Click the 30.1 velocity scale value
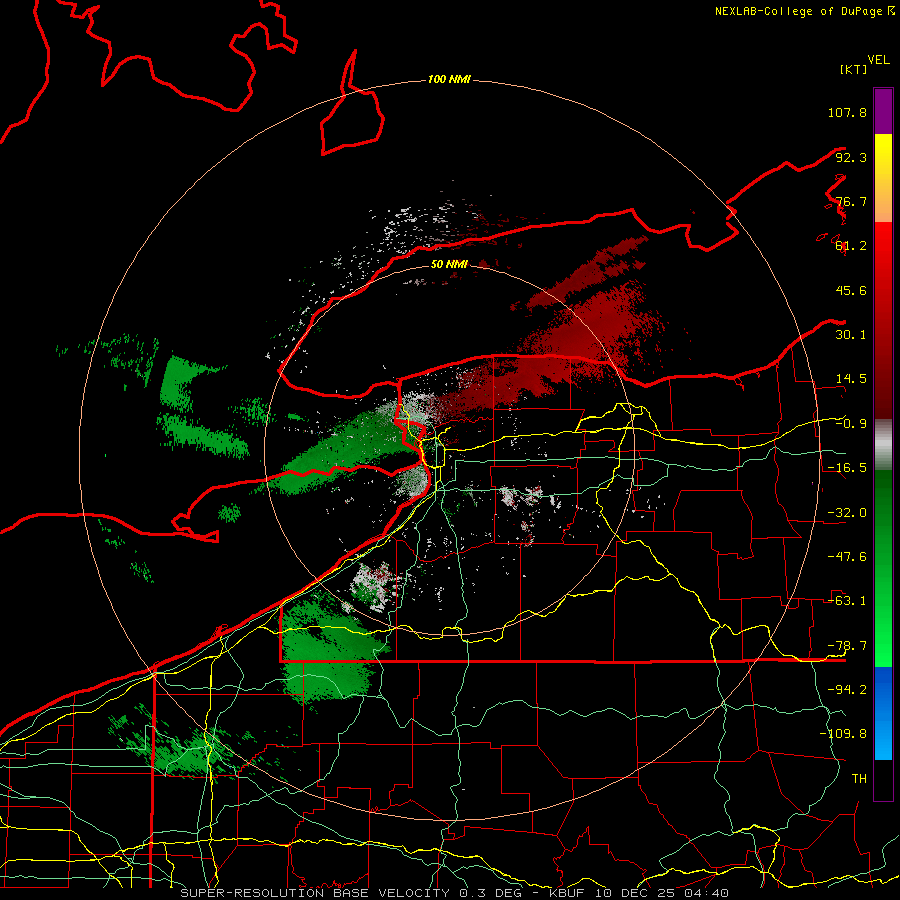 pos(851,335)
